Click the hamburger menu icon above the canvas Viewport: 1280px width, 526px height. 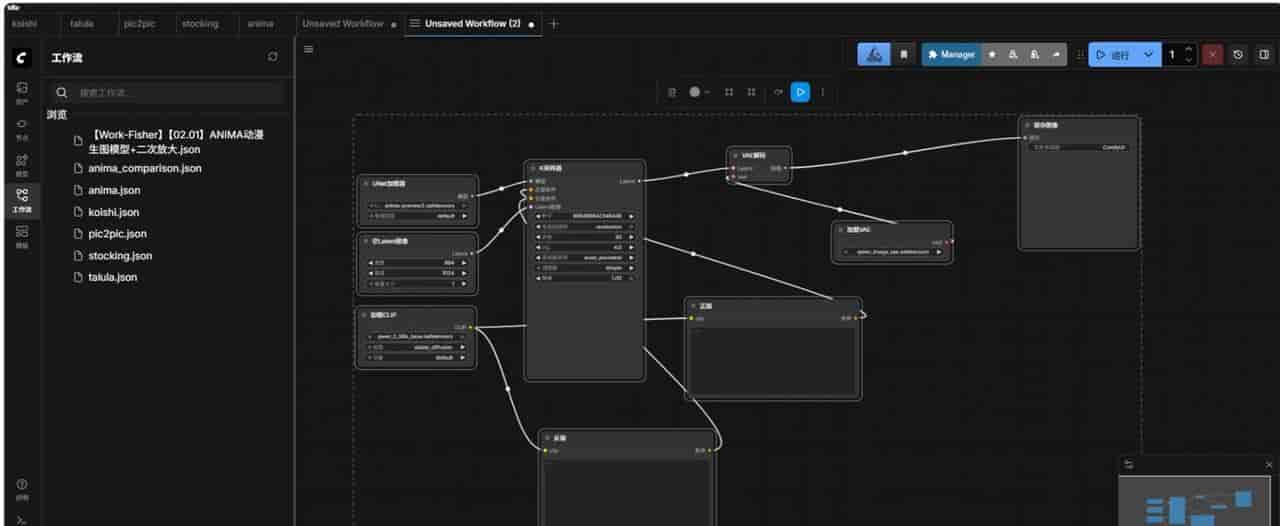[x=308, y=49]
